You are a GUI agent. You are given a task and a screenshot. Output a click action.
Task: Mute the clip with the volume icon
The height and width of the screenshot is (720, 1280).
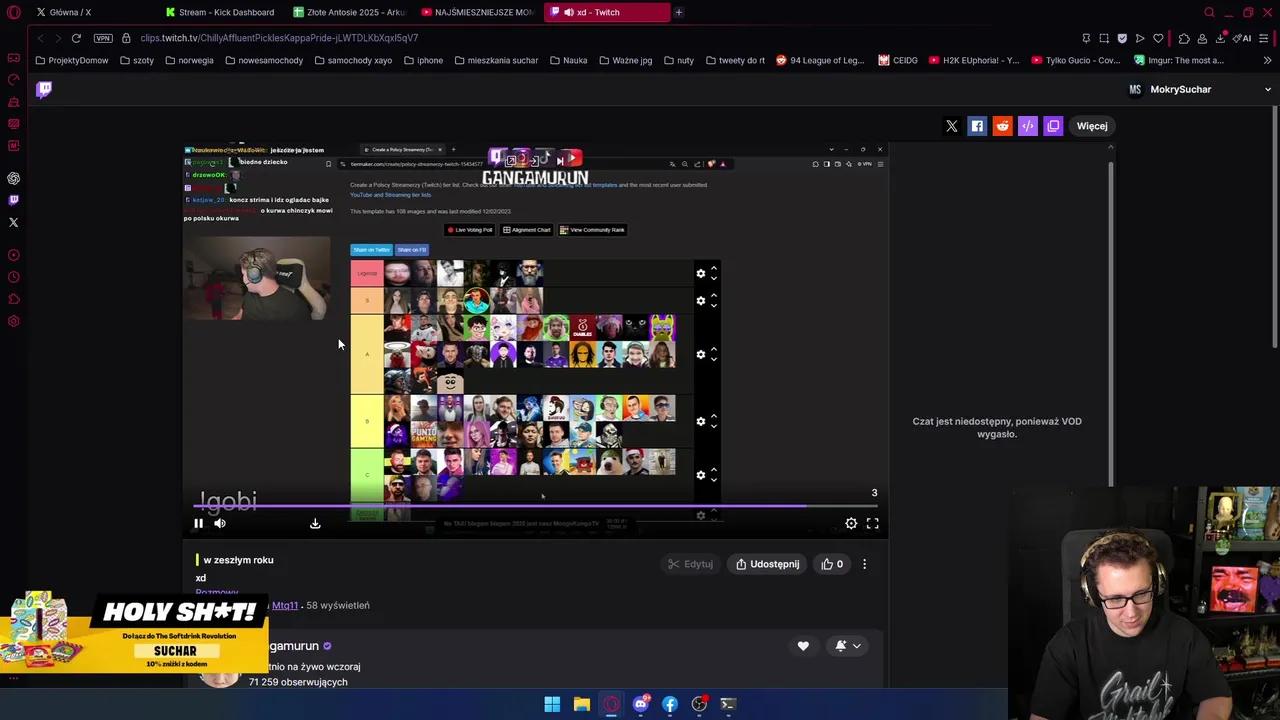coord(220,523)
